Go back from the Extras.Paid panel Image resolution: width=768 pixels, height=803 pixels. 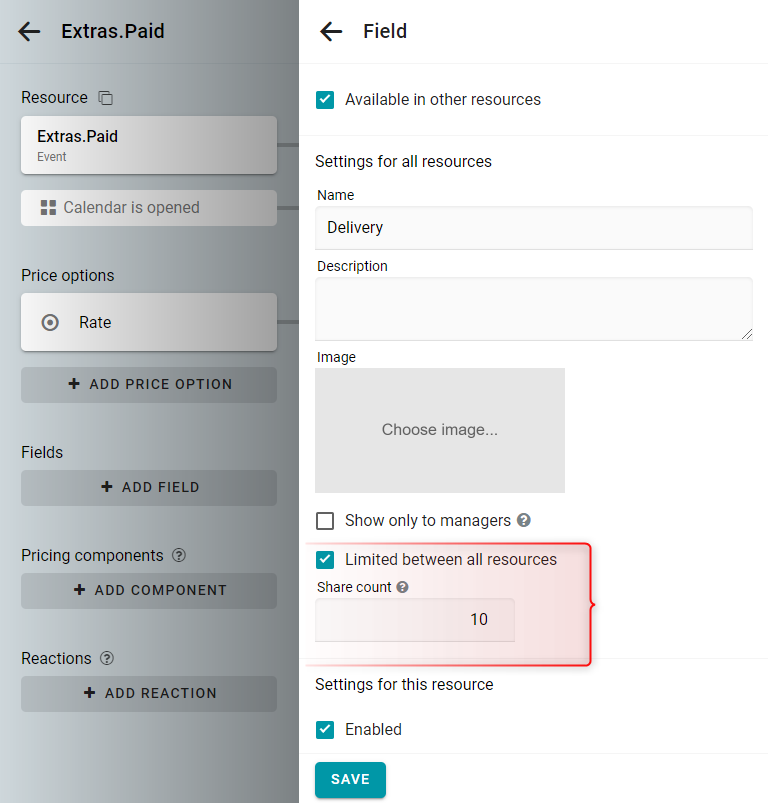point(29,32)
